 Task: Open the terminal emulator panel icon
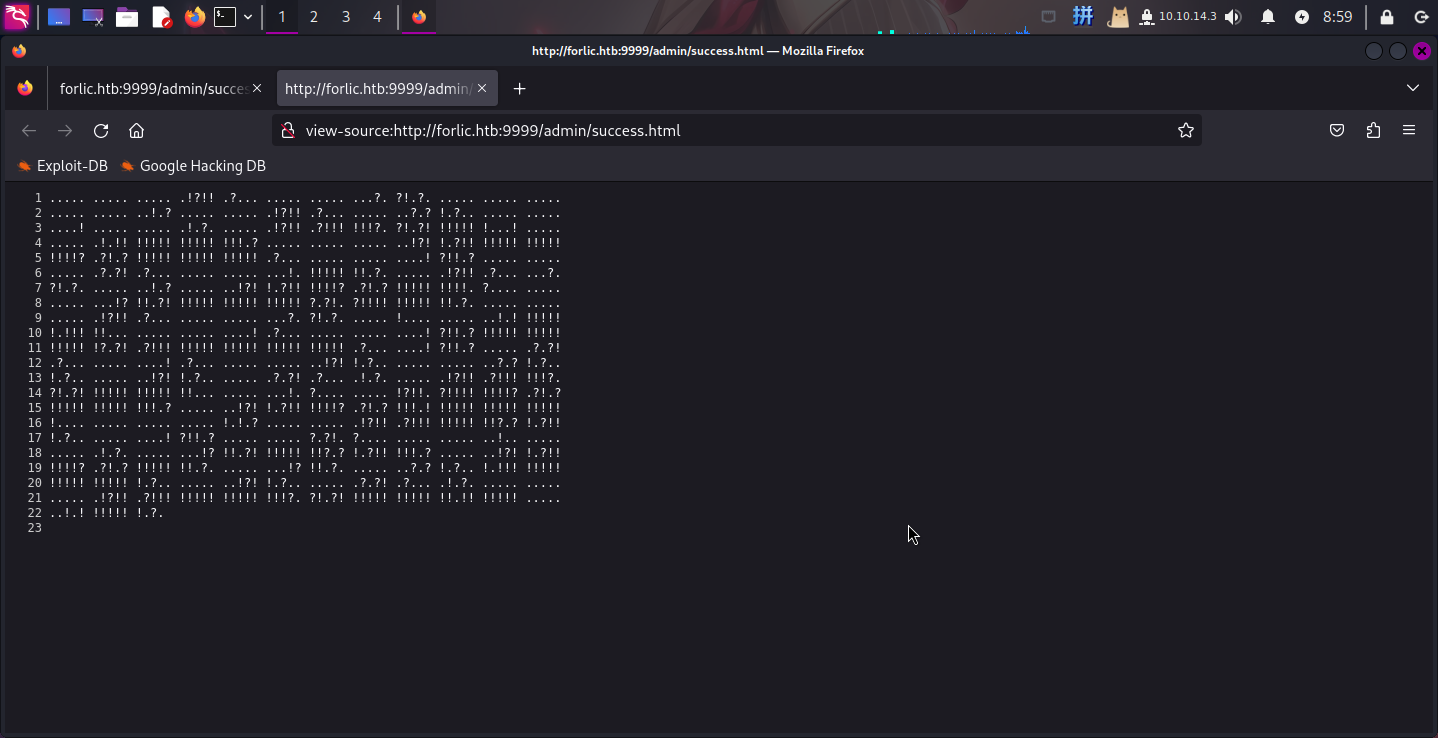tap(226, 17)
